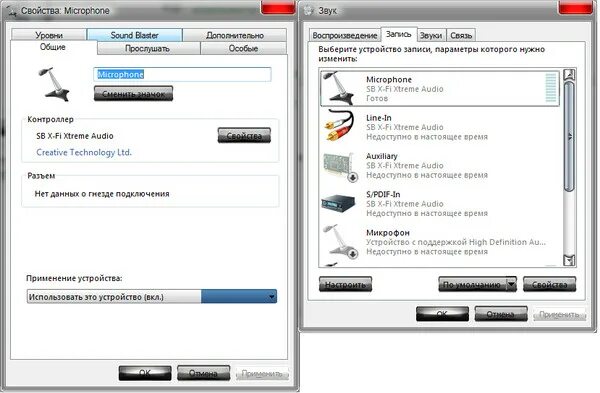Viewport: 600px width, 393px height.
Task: Click OK in Sound window
Action: [x=442, y=314]
